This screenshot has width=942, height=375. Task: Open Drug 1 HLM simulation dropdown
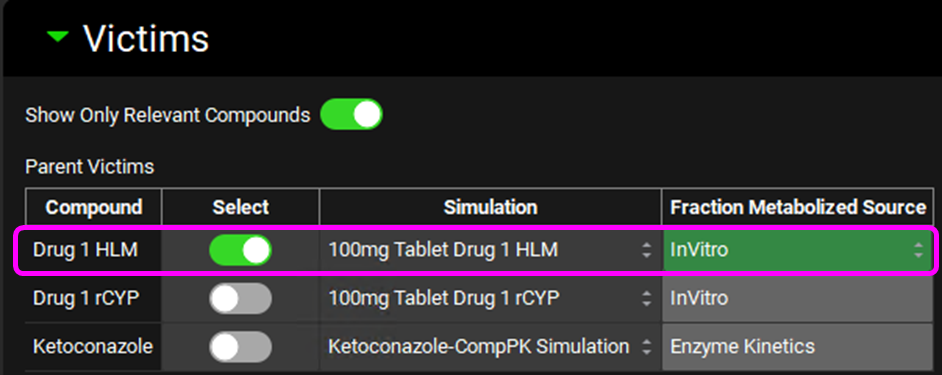coord(490,250)
